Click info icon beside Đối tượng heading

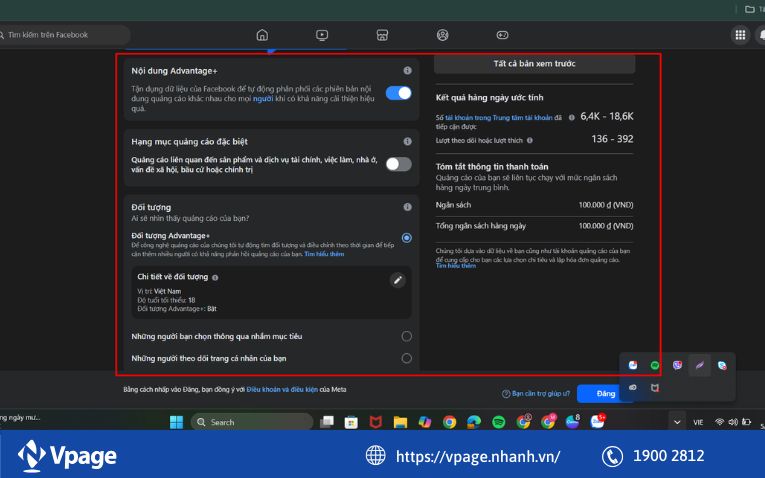pyautogui.click(x=407, y=207)
